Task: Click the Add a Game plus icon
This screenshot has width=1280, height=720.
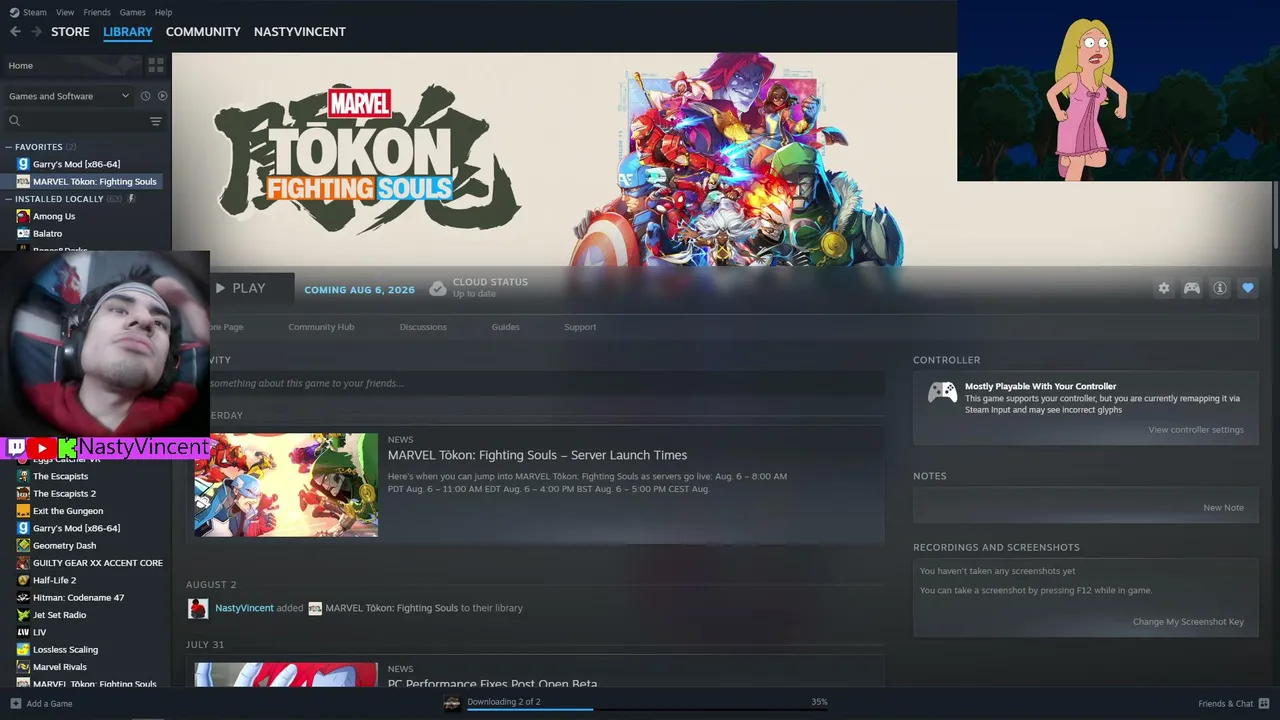Action: [16, 703]
